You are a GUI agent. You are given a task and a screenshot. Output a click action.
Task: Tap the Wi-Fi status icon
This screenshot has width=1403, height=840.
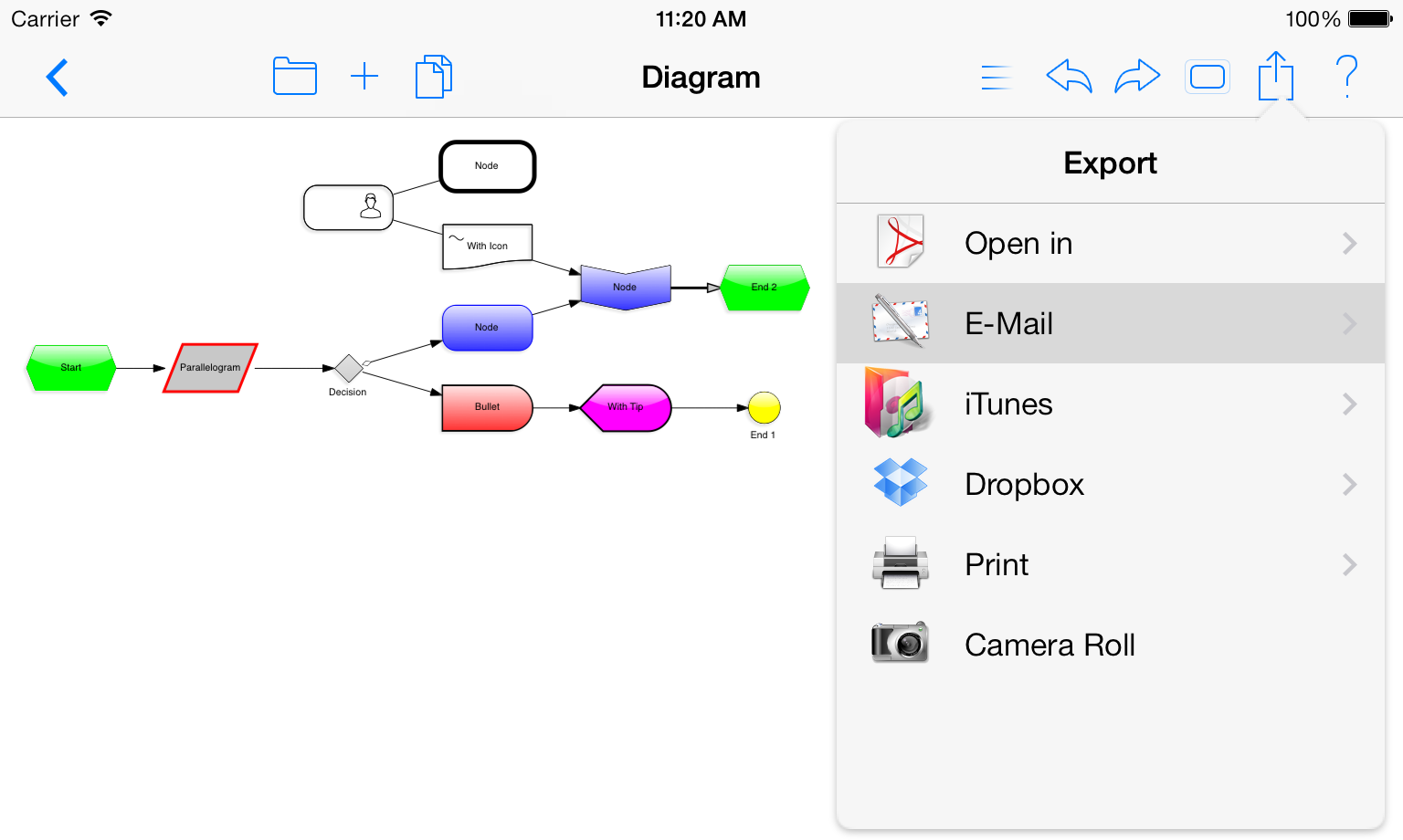point(100,18)
